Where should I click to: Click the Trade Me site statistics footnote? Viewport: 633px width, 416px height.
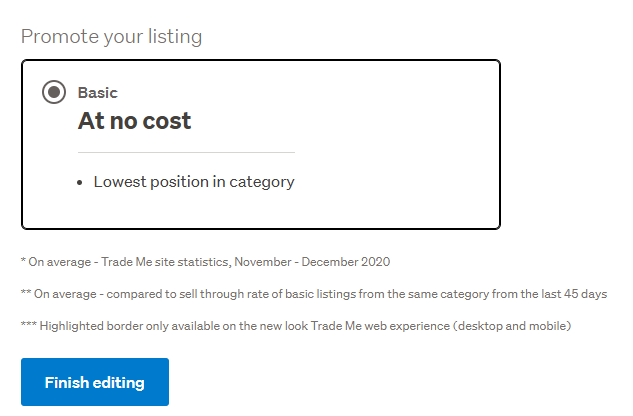205,262
